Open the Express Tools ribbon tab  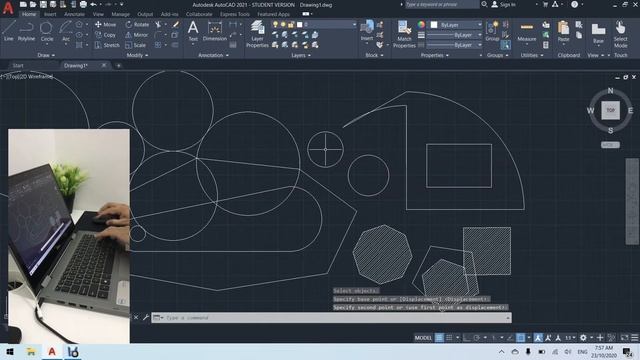(235, 14)
